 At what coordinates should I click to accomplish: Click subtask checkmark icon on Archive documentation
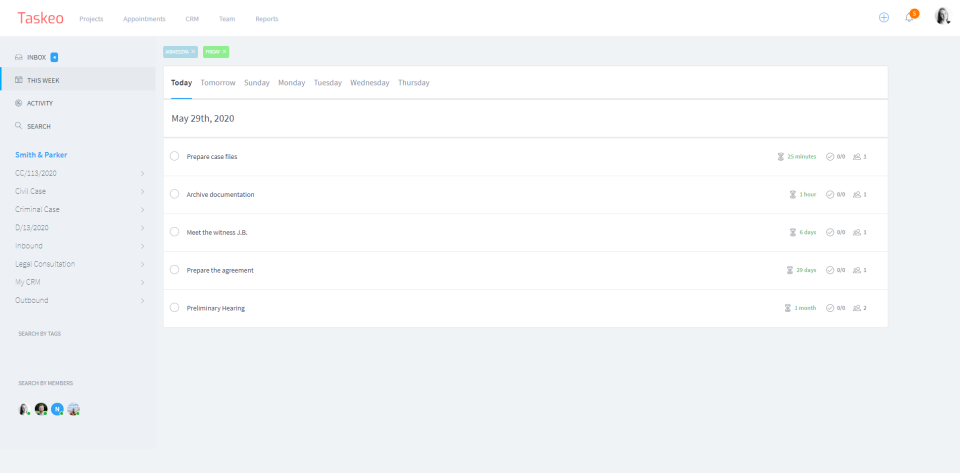coord(830,195)
